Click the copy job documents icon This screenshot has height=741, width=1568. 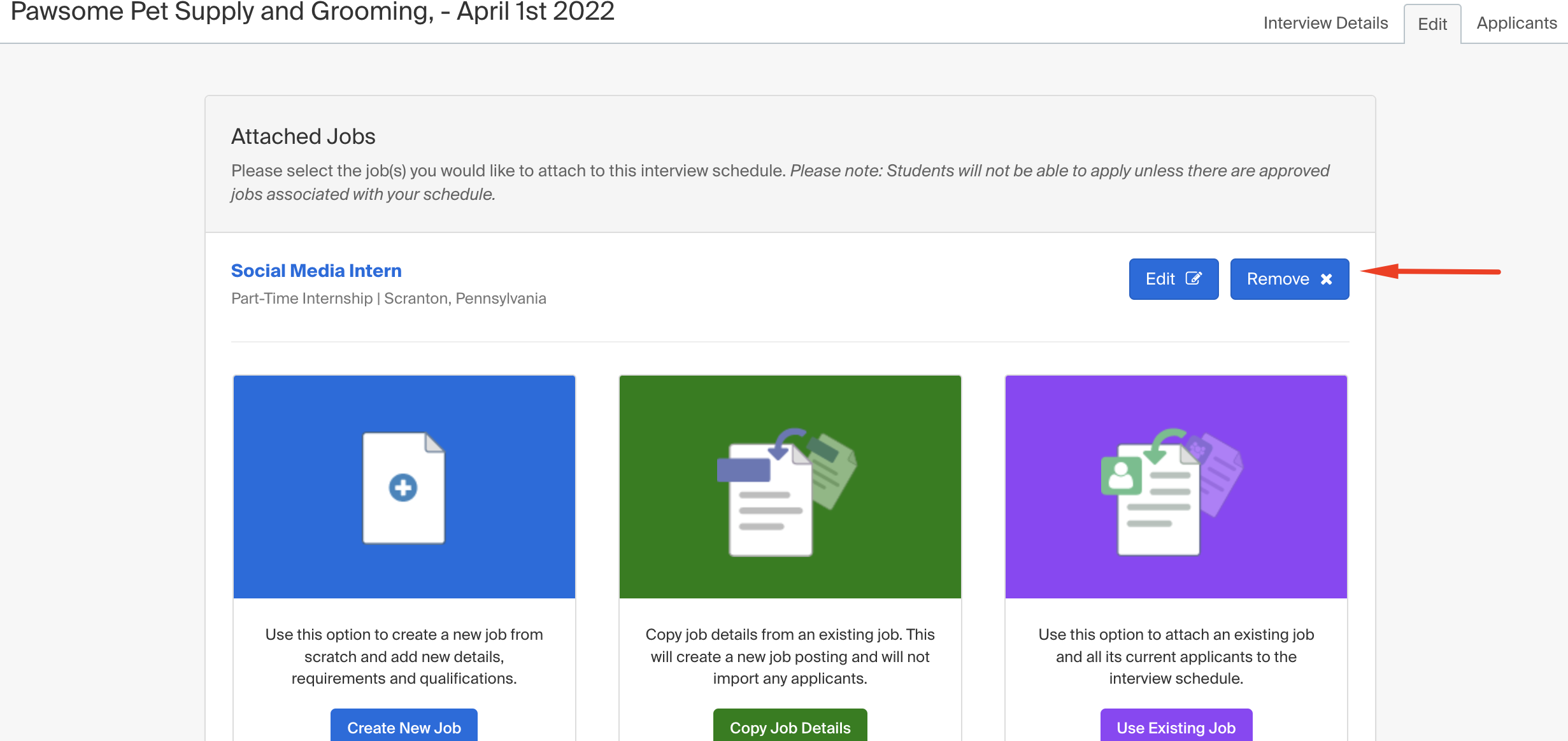click(x=787, y=491)
